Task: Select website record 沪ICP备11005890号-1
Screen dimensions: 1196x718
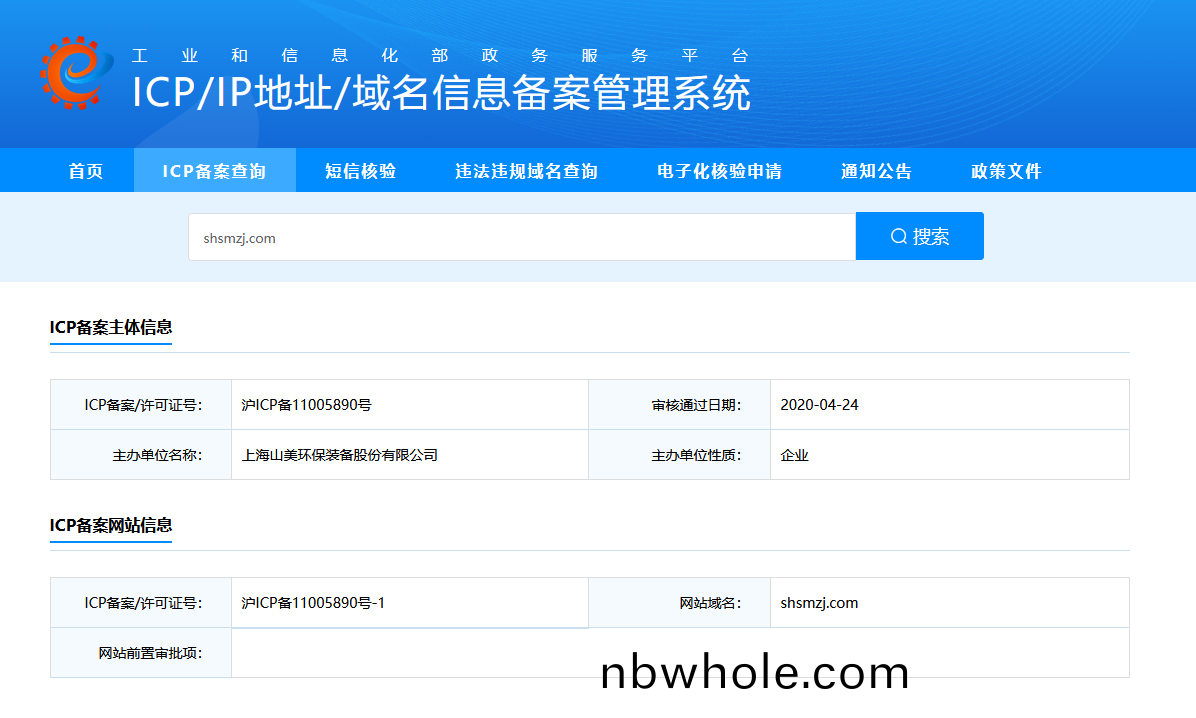Action: pos(313,603)
